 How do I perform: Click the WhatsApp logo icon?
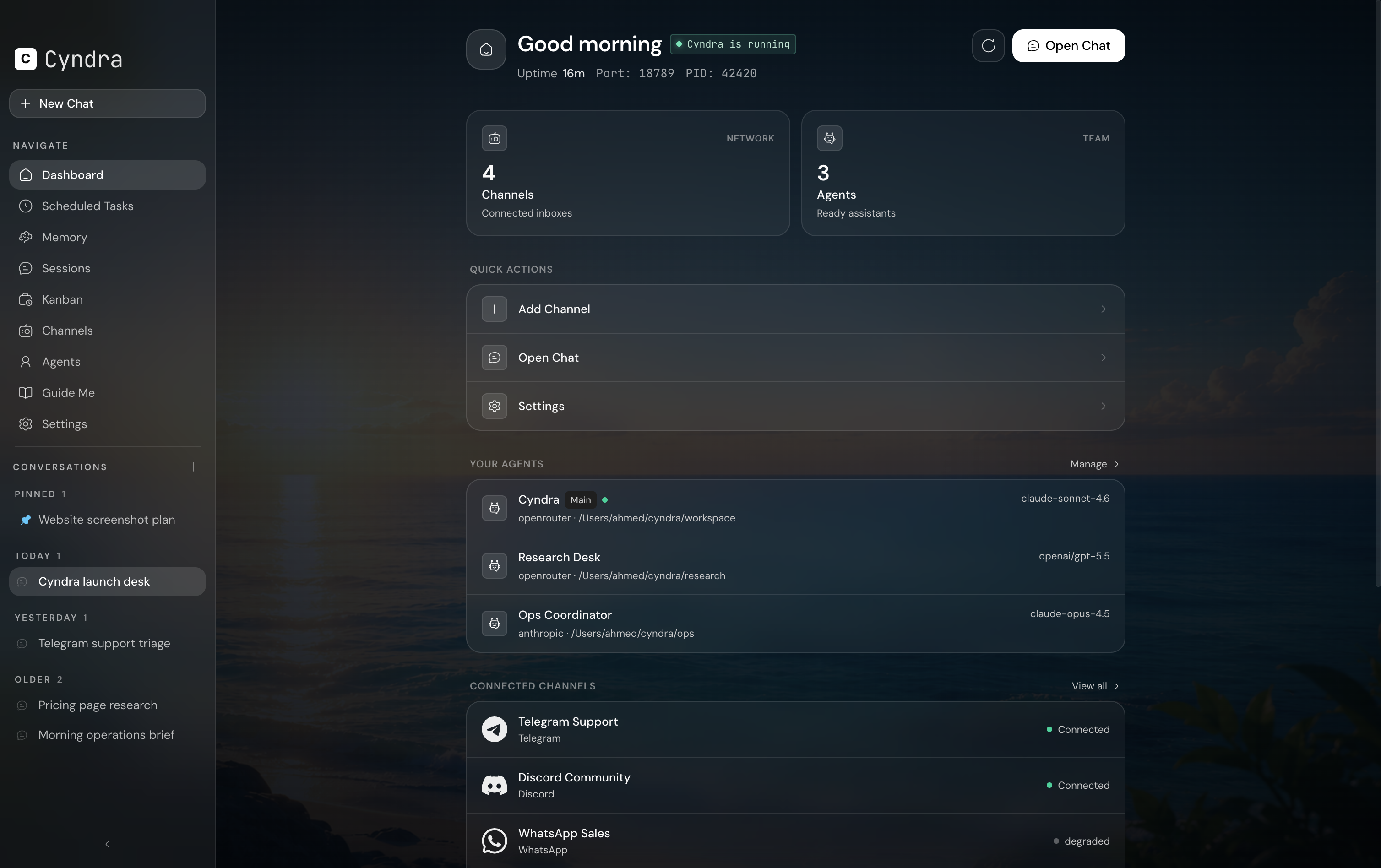[x=495, y=841]
